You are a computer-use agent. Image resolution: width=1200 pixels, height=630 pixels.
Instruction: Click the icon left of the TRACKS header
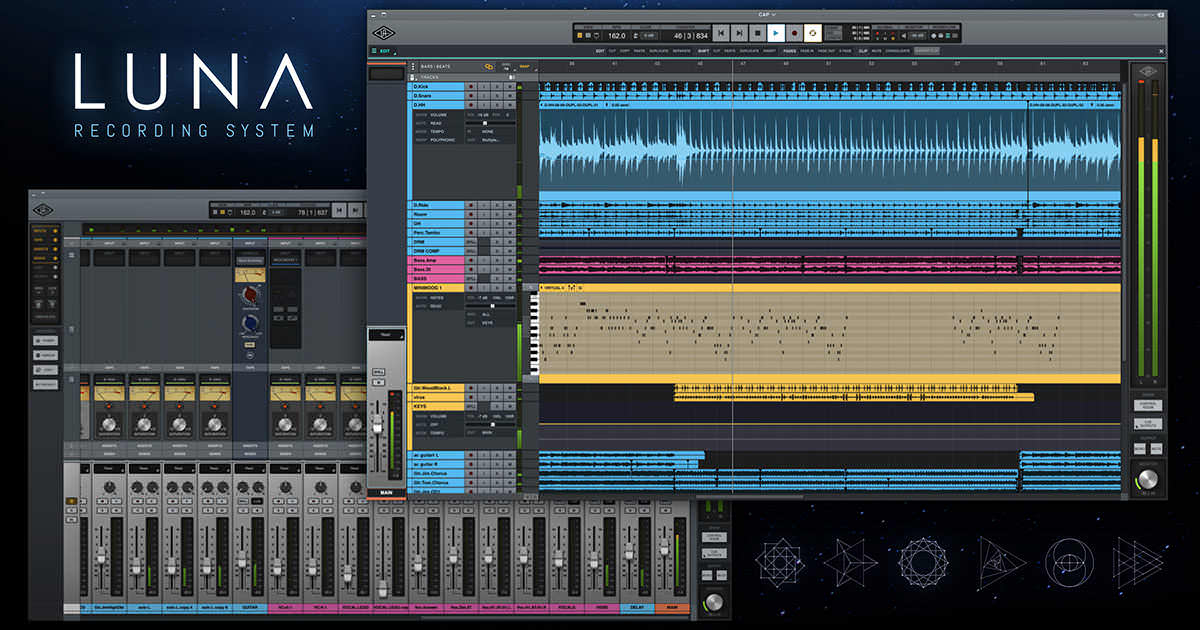[x=412, y=77]
